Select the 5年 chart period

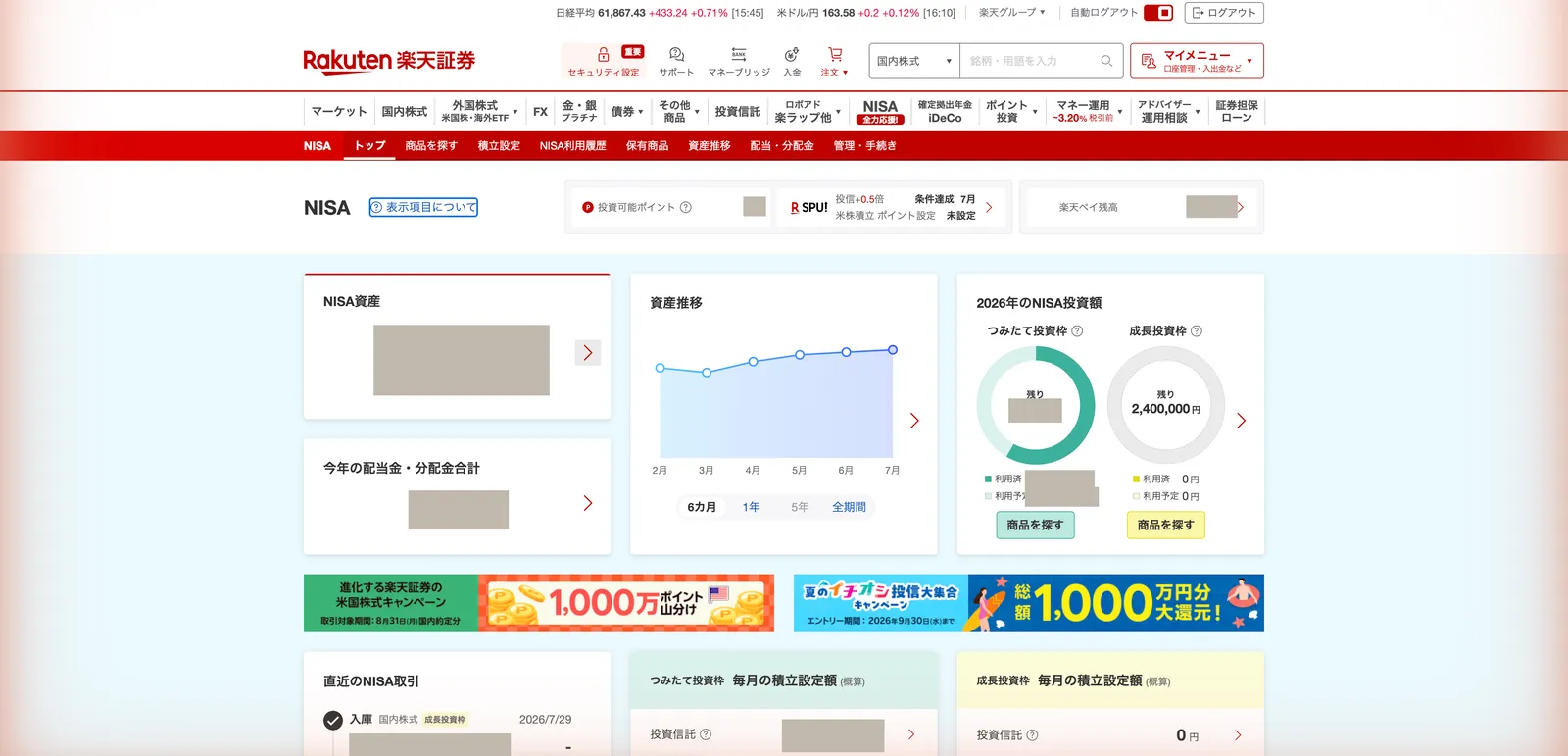pyautogui.click(x=800, y=507)
